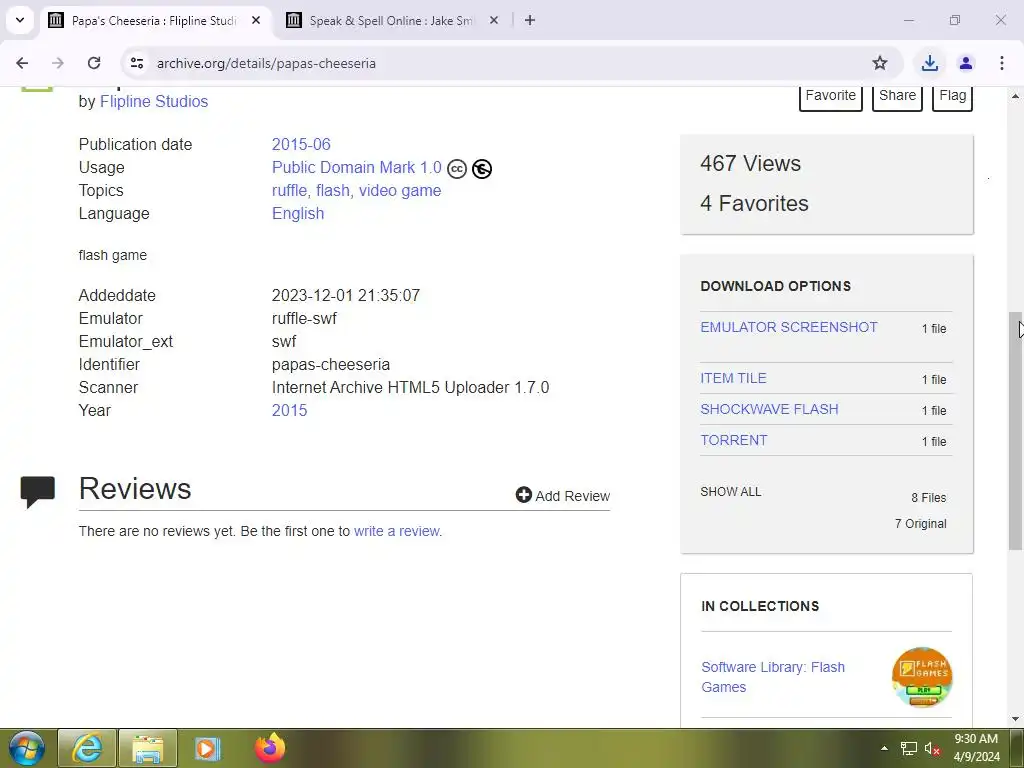This screenshot has height=768, width=1024.
Task: Open Firefox from the taskbar
Action: 270,748
